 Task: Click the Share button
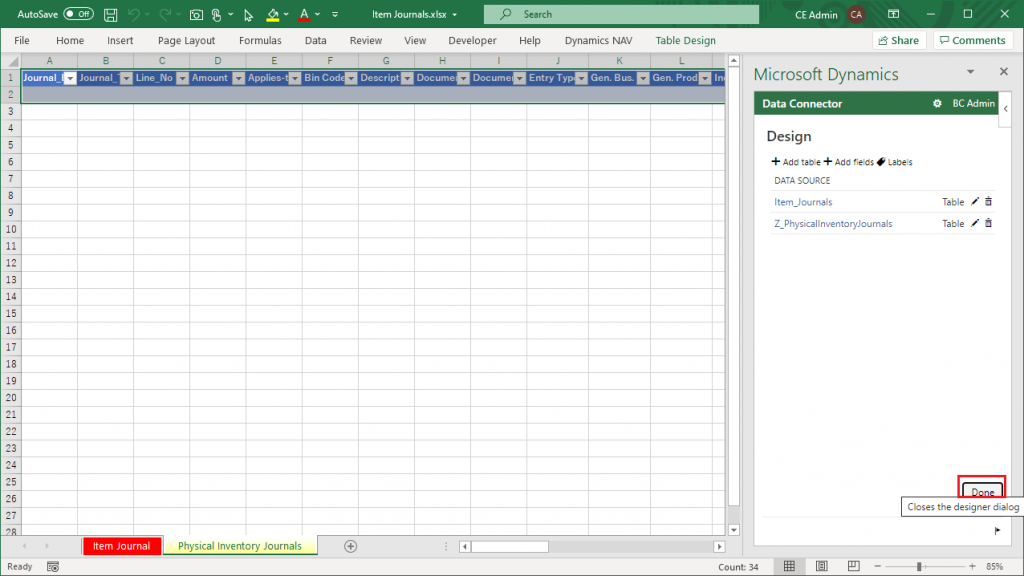pyautogui.click(x=899, y=40)
